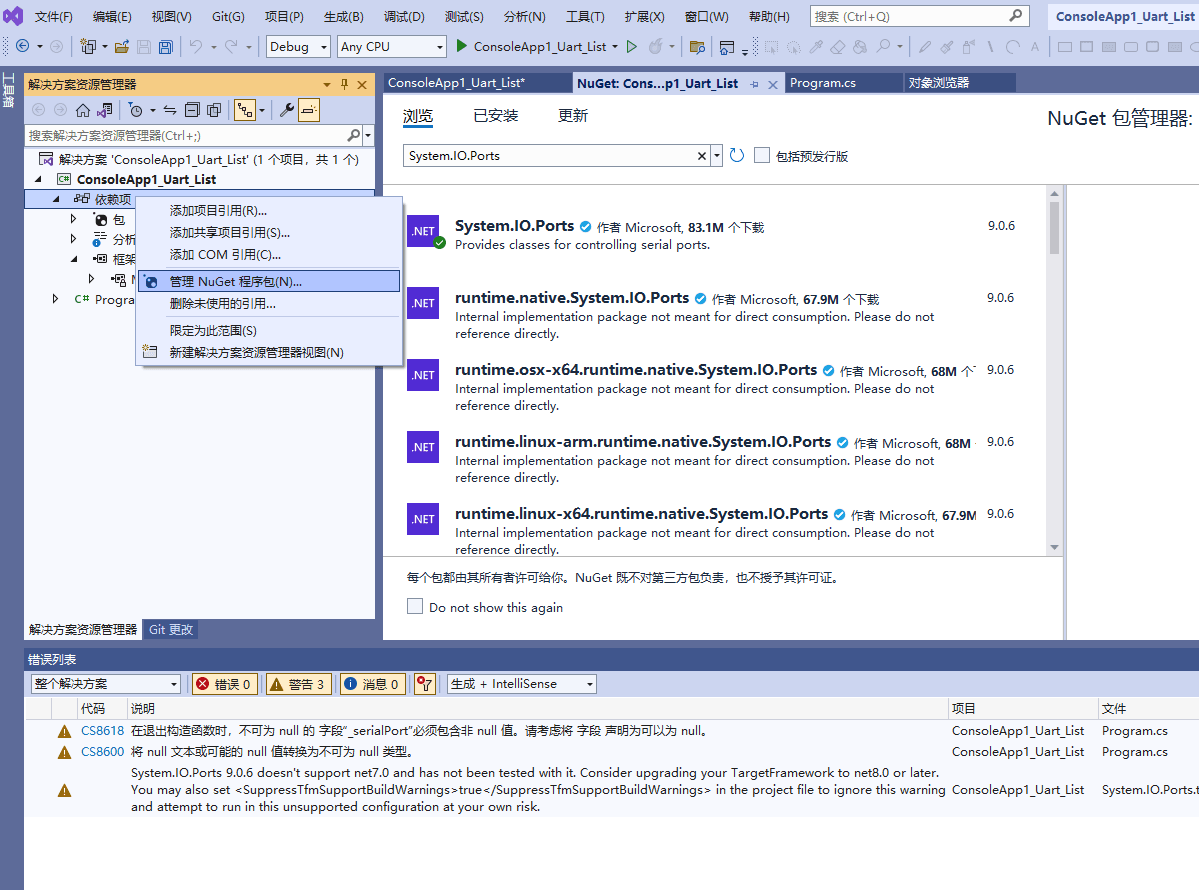
Task: Toggle the 警告 3 filter button
Action: click(x=298, y=684)
